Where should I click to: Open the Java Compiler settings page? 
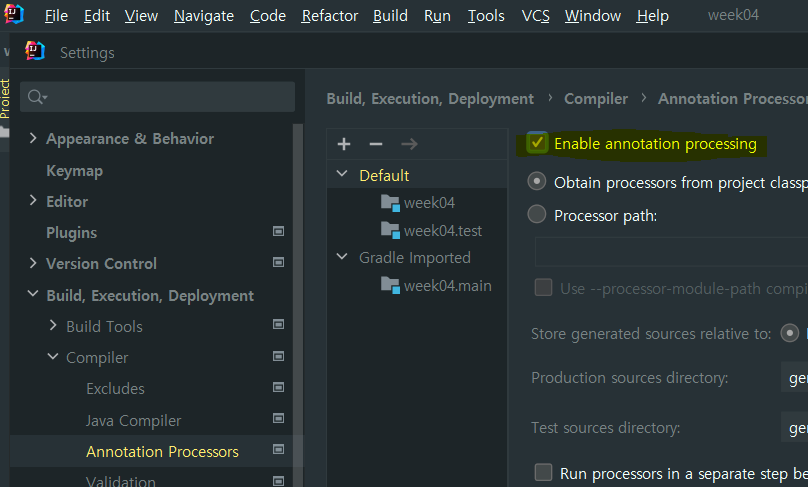tap(133, 420)
